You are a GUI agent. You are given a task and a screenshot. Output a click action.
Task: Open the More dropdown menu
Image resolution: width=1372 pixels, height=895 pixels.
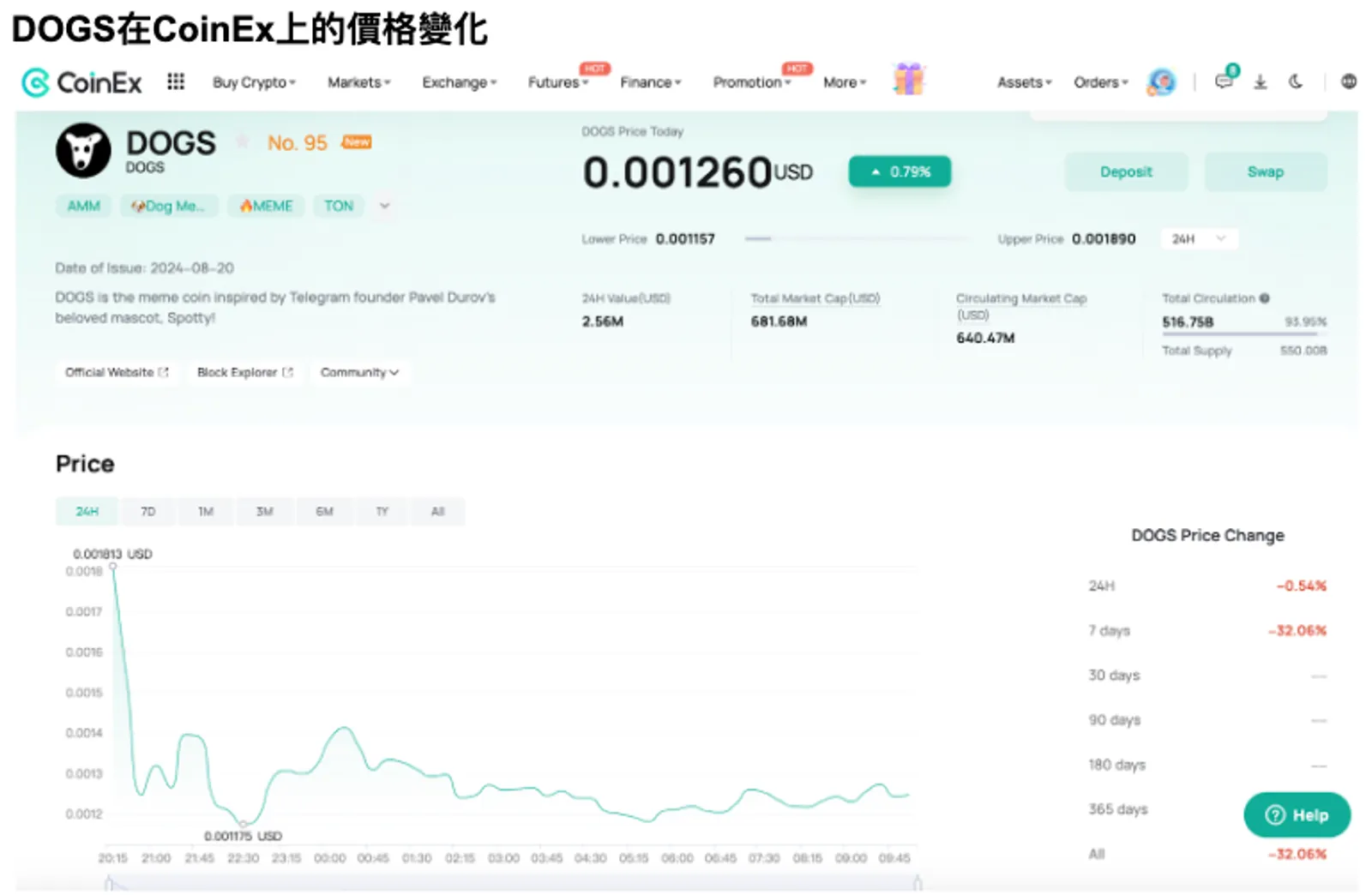(x=845, y=82)
